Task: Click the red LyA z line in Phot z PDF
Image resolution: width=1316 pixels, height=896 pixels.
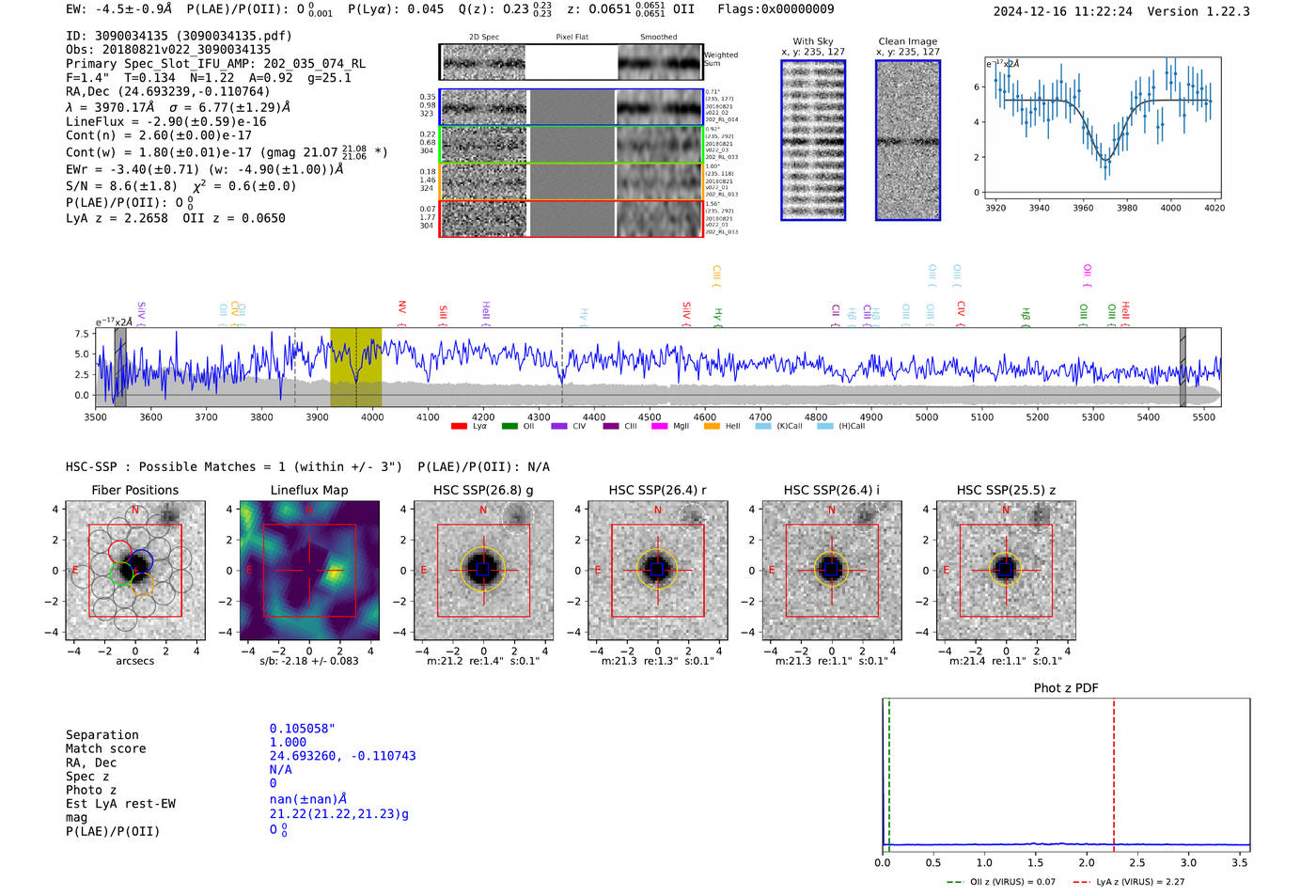Action: coord(1114,771)
